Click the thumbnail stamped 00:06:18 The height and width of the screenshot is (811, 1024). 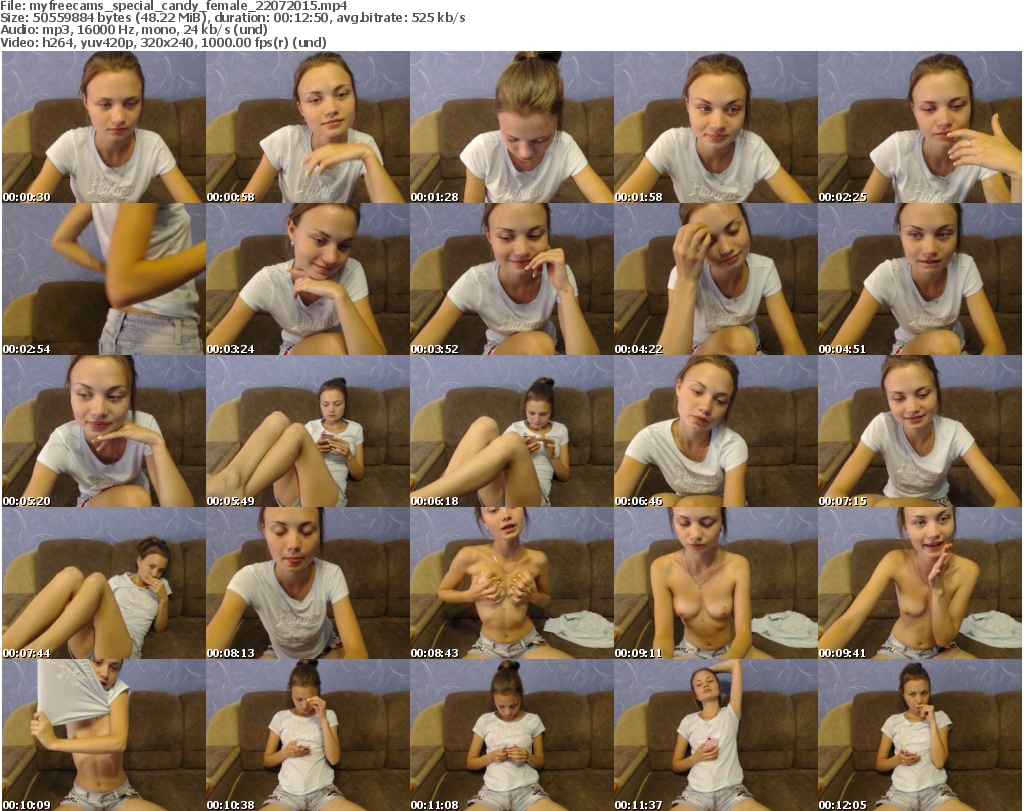(511, 431)
